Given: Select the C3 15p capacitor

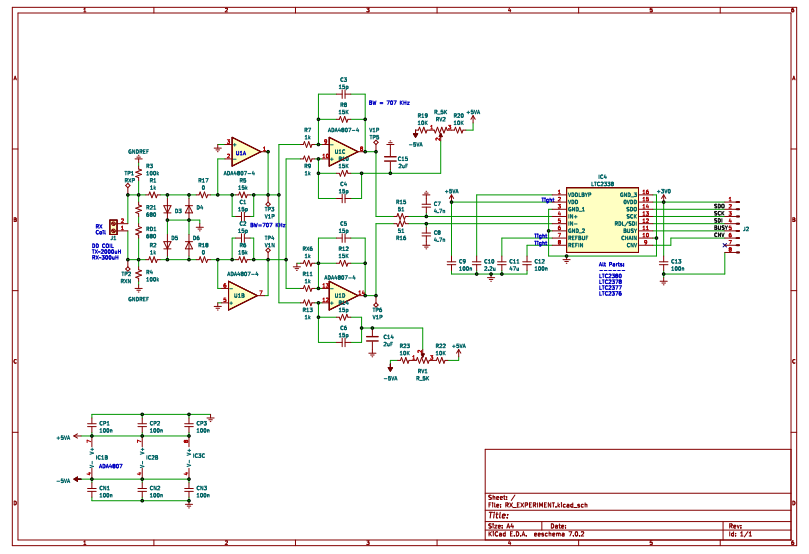Looking at the screenshot, I should click(343, 94).
